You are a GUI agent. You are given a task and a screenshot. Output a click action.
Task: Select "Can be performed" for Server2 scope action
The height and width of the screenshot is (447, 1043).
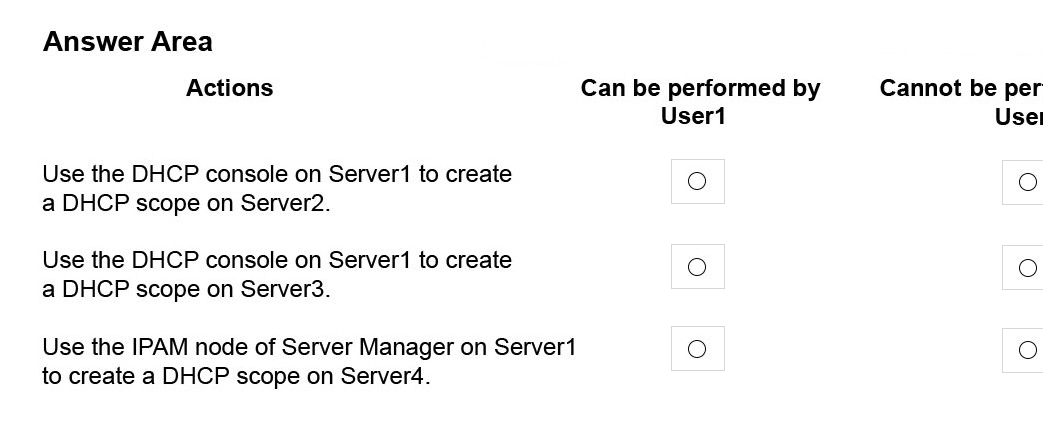[697, 181]
